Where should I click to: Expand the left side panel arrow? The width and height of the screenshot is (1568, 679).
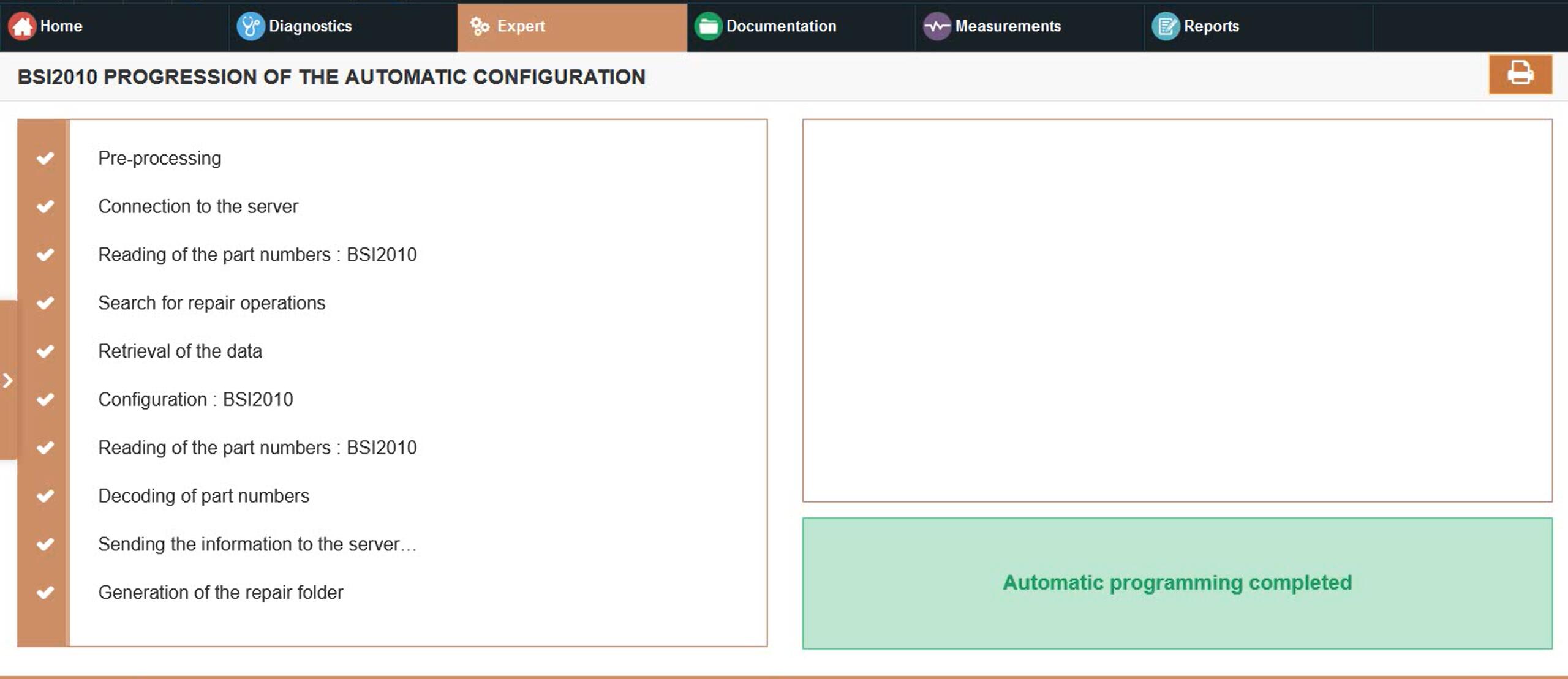click(x=8, y=380)
